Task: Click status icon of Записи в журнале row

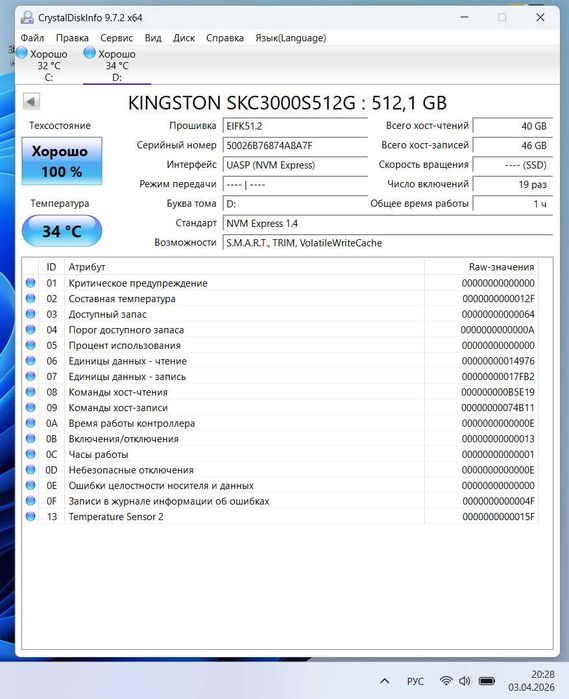Action: 30,501
